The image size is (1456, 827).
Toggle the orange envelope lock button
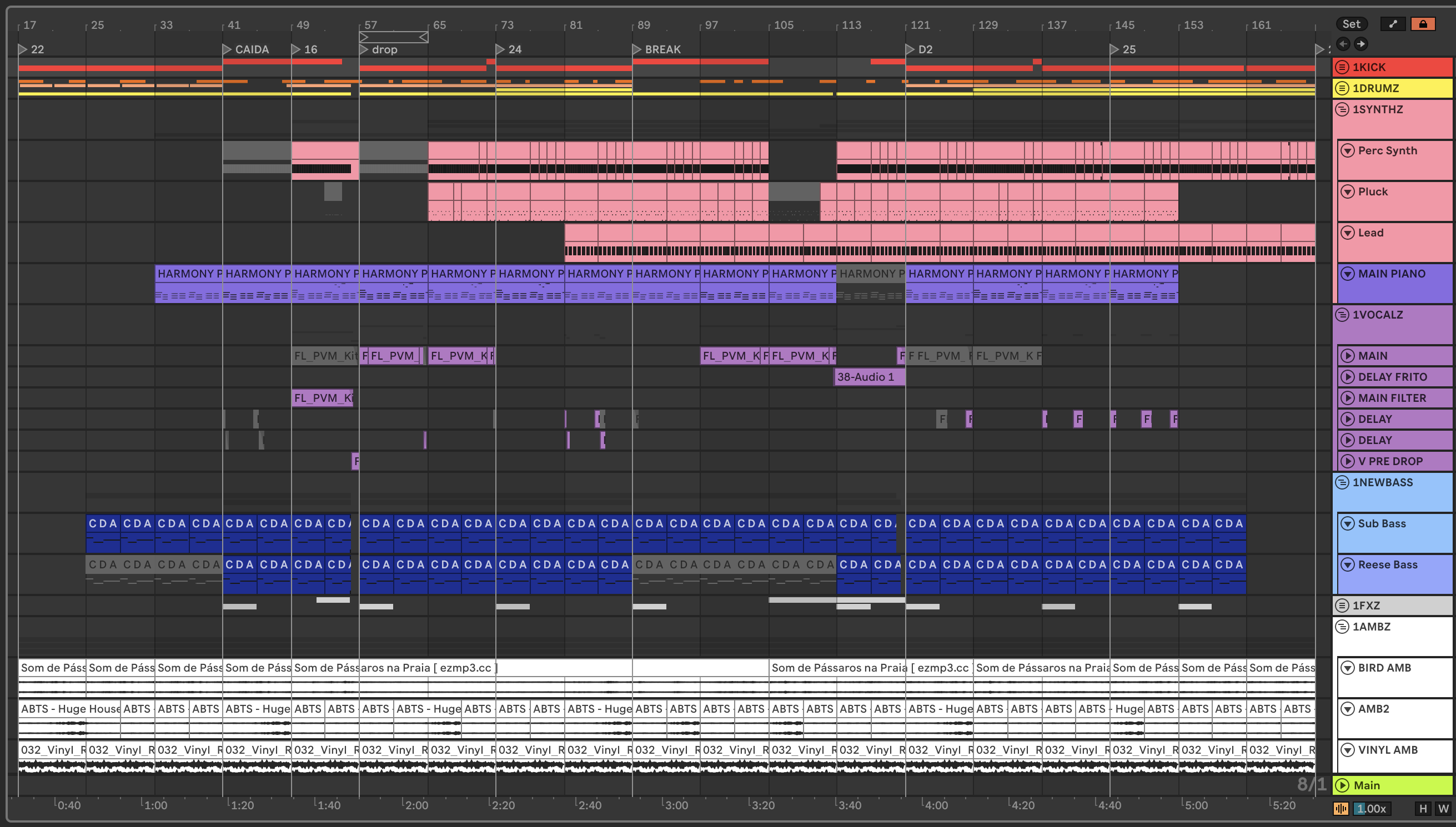1423,24
